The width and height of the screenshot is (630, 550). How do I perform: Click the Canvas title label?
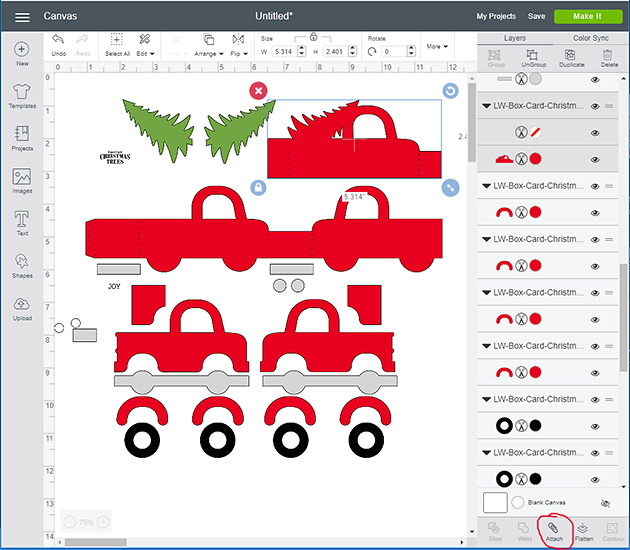click(x=60, y=16)
